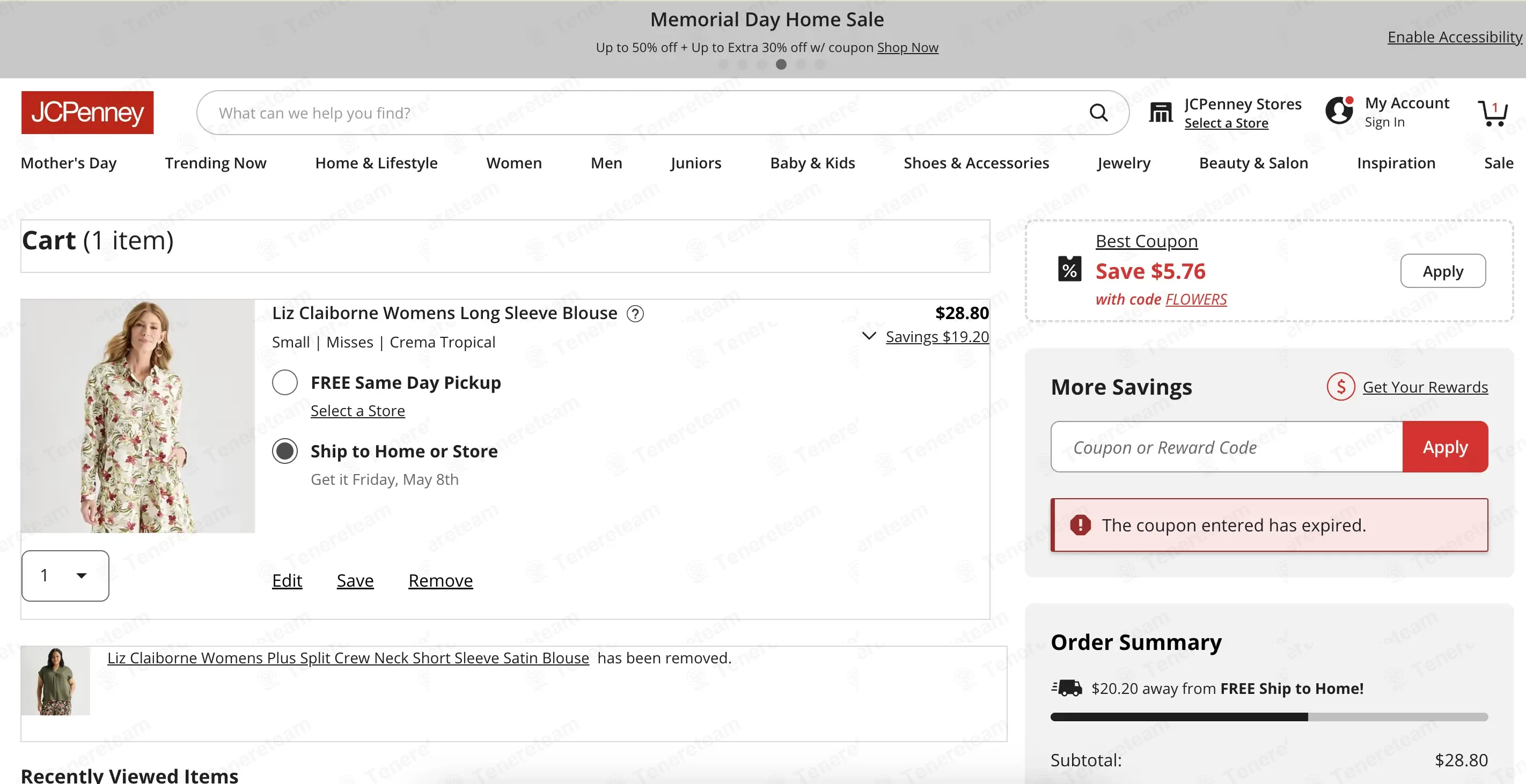Open removed Satin Blouse product link
1526x784 pixels.
[x=348, y=658]
